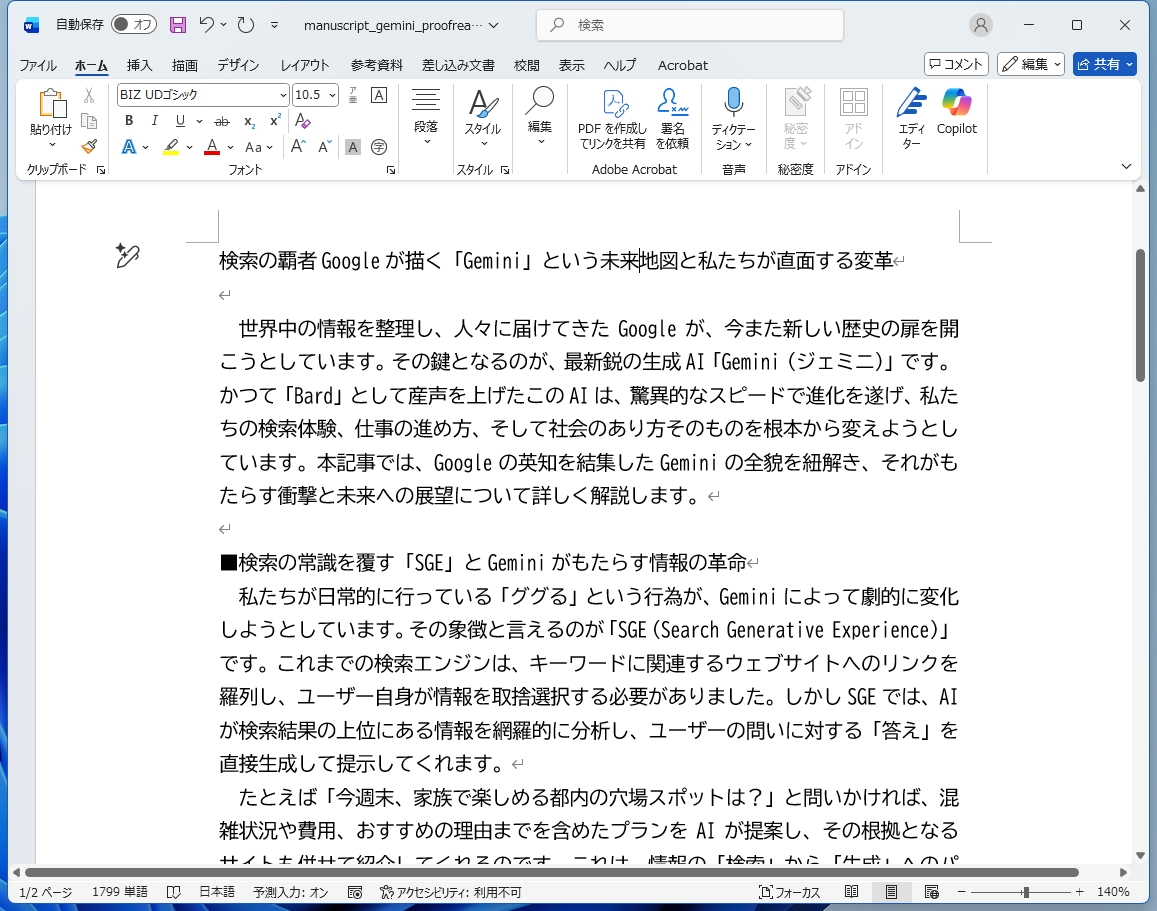Toggle Bold formatting
Screen dimensions: 1157x911
129,121
